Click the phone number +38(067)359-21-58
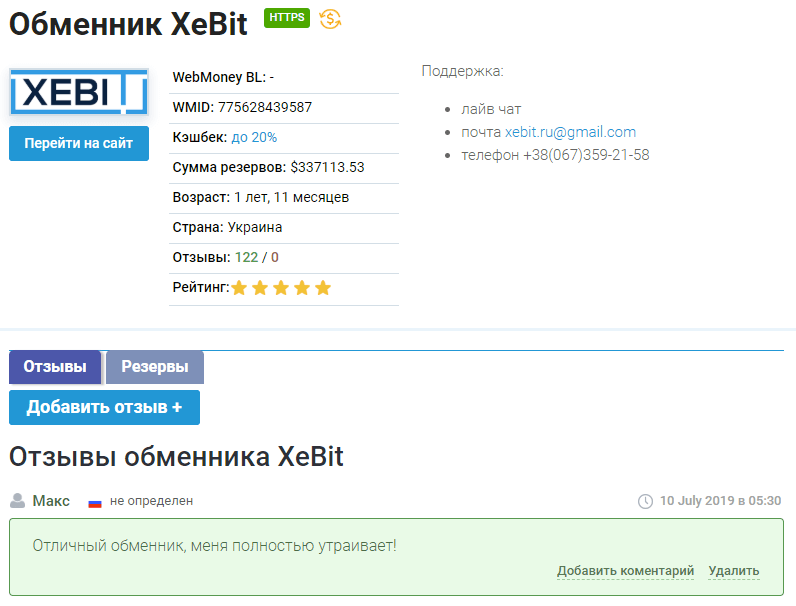 click(x=586, y=155)
